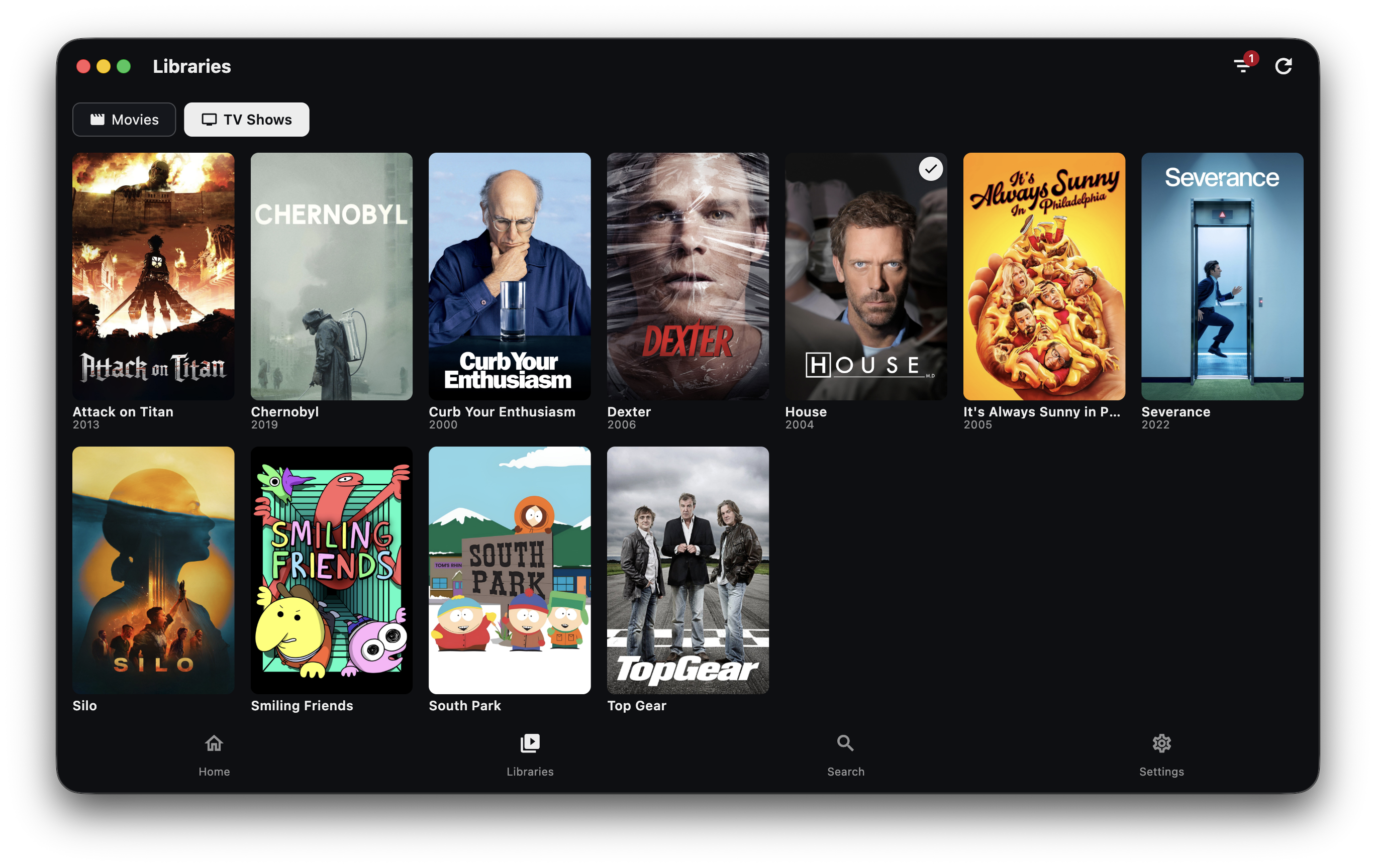1376x868 pixels.
Task: Open the House poster
Action: [x=866, y=276]
